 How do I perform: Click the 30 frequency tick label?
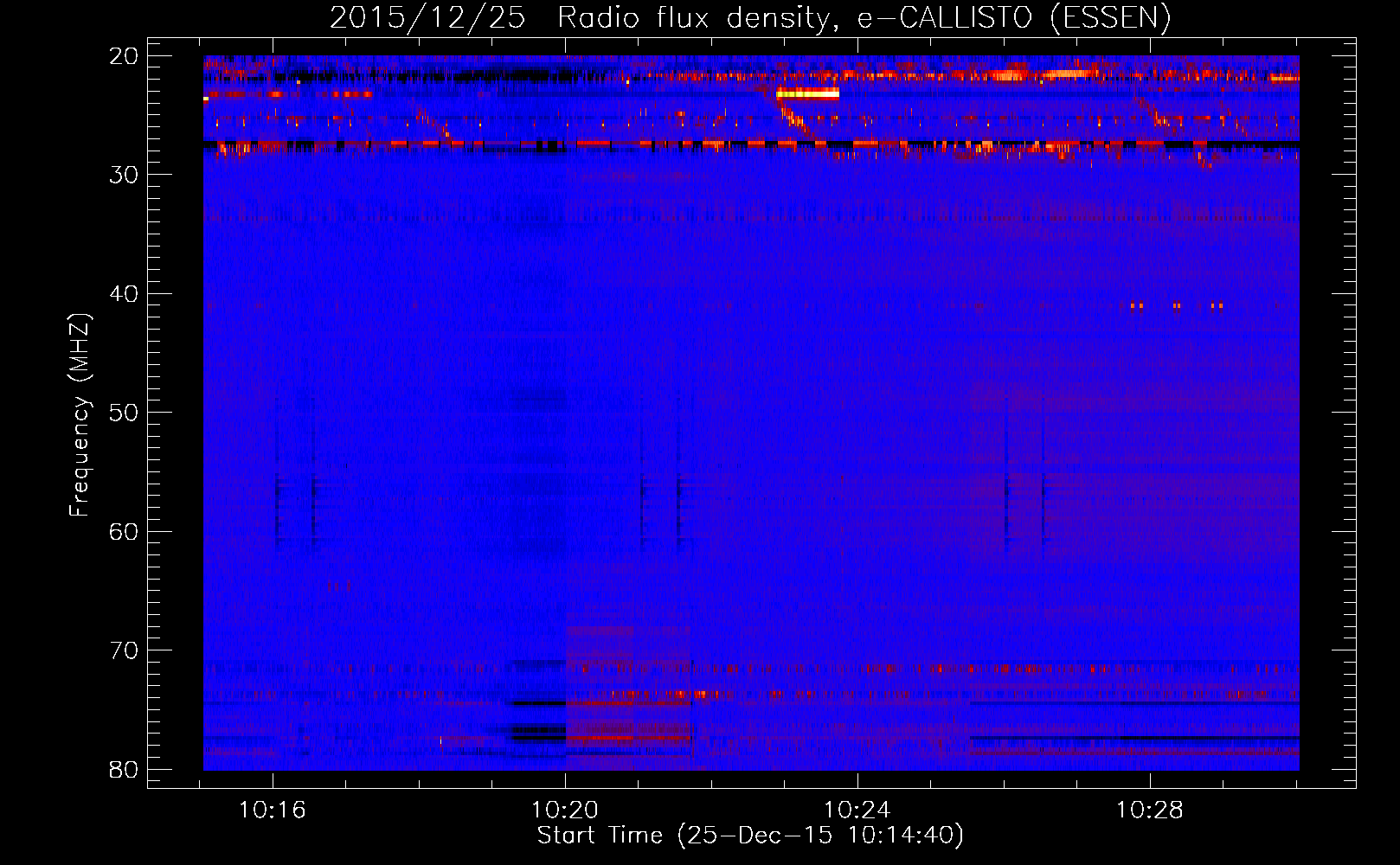click(x=125, y=175)
